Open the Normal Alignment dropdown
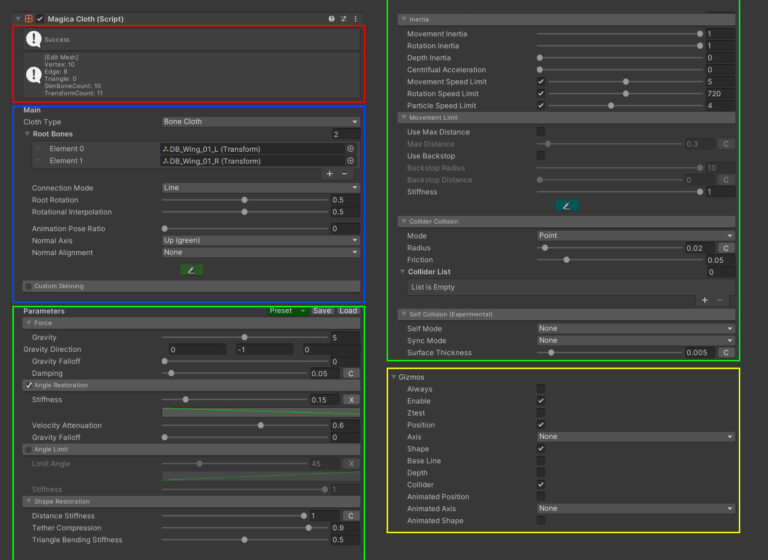The height and width of the screenshot is (560, 768). 261,252
